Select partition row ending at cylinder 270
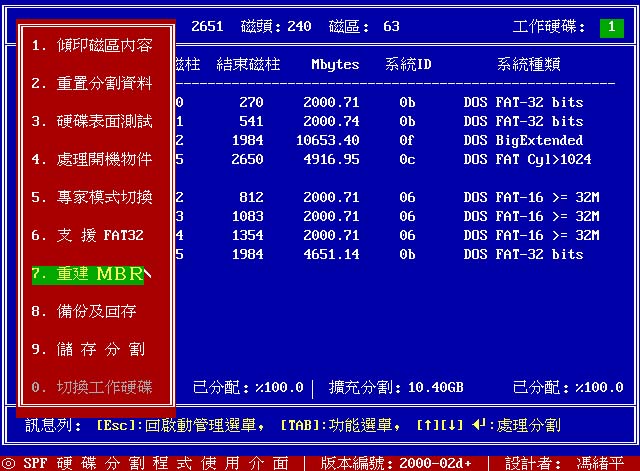The image size is (640, 471). tap(380, 102)
